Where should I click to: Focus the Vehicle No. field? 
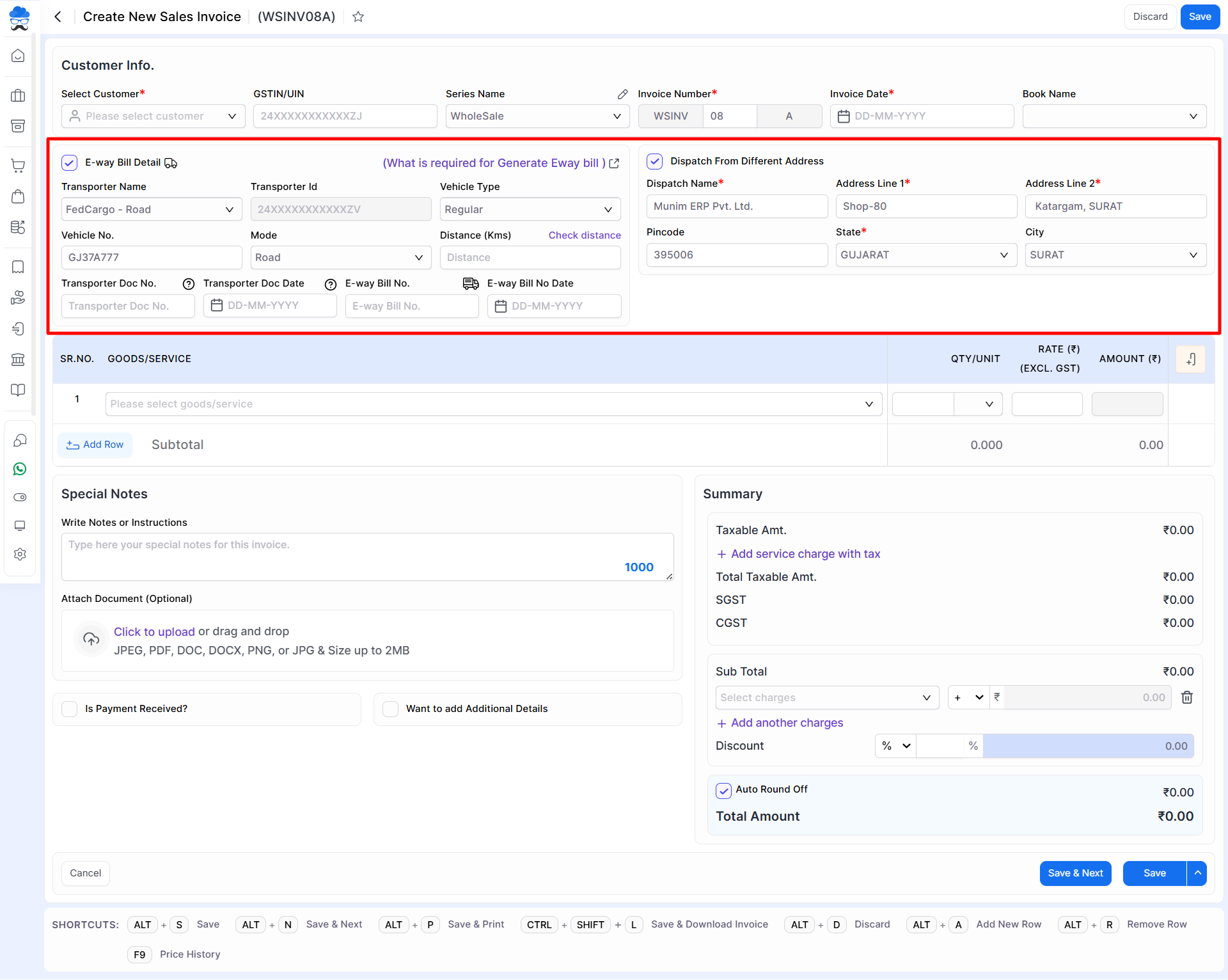click(152, 258)
